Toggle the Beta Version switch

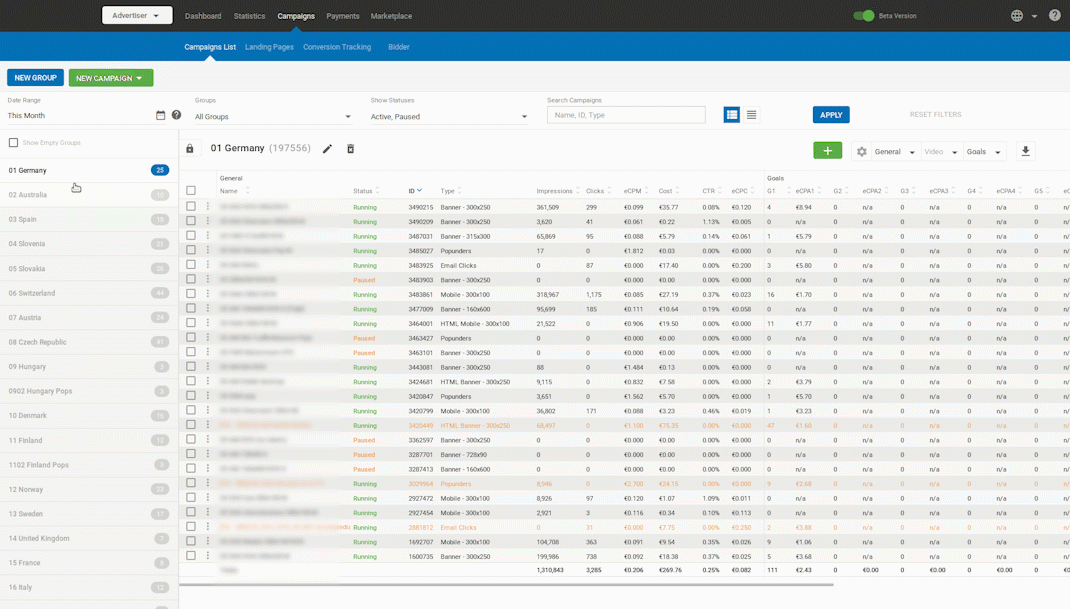(864, 16)
